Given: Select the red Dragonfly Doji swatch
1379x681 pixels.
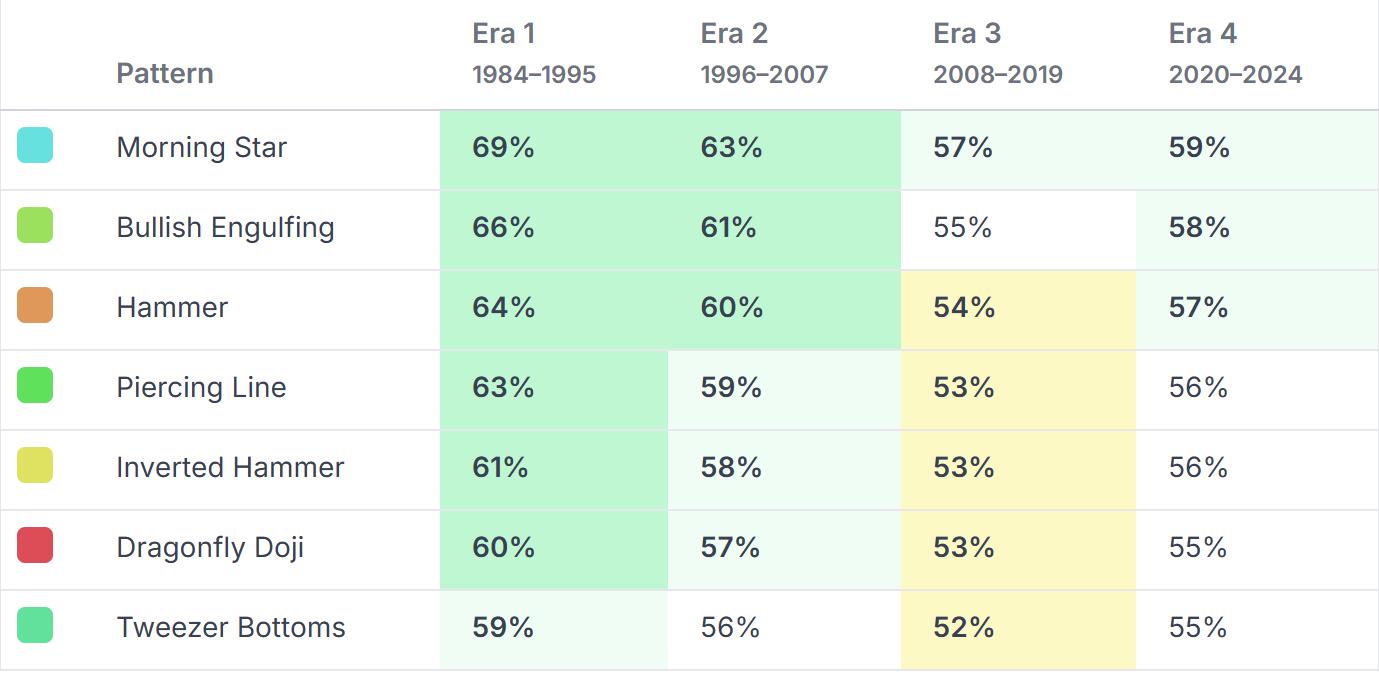Looking at the screenshot, I should pyautogui.click(x=35, y=546).
